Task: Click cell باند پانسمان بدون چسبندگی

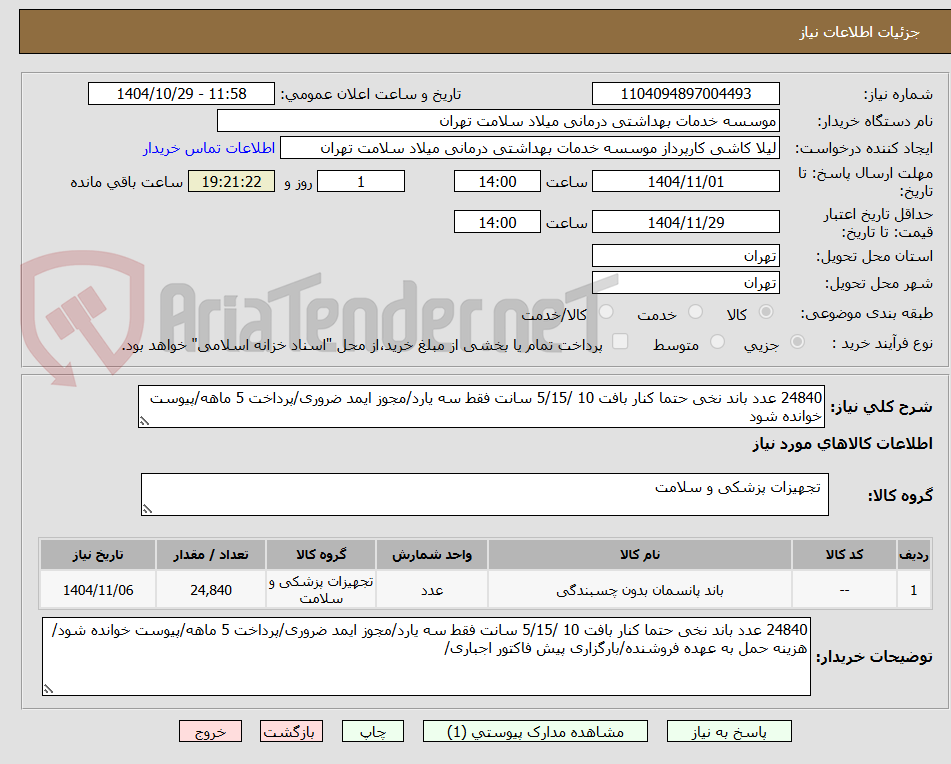Action: pyautogui.click(x=640, y=590)
